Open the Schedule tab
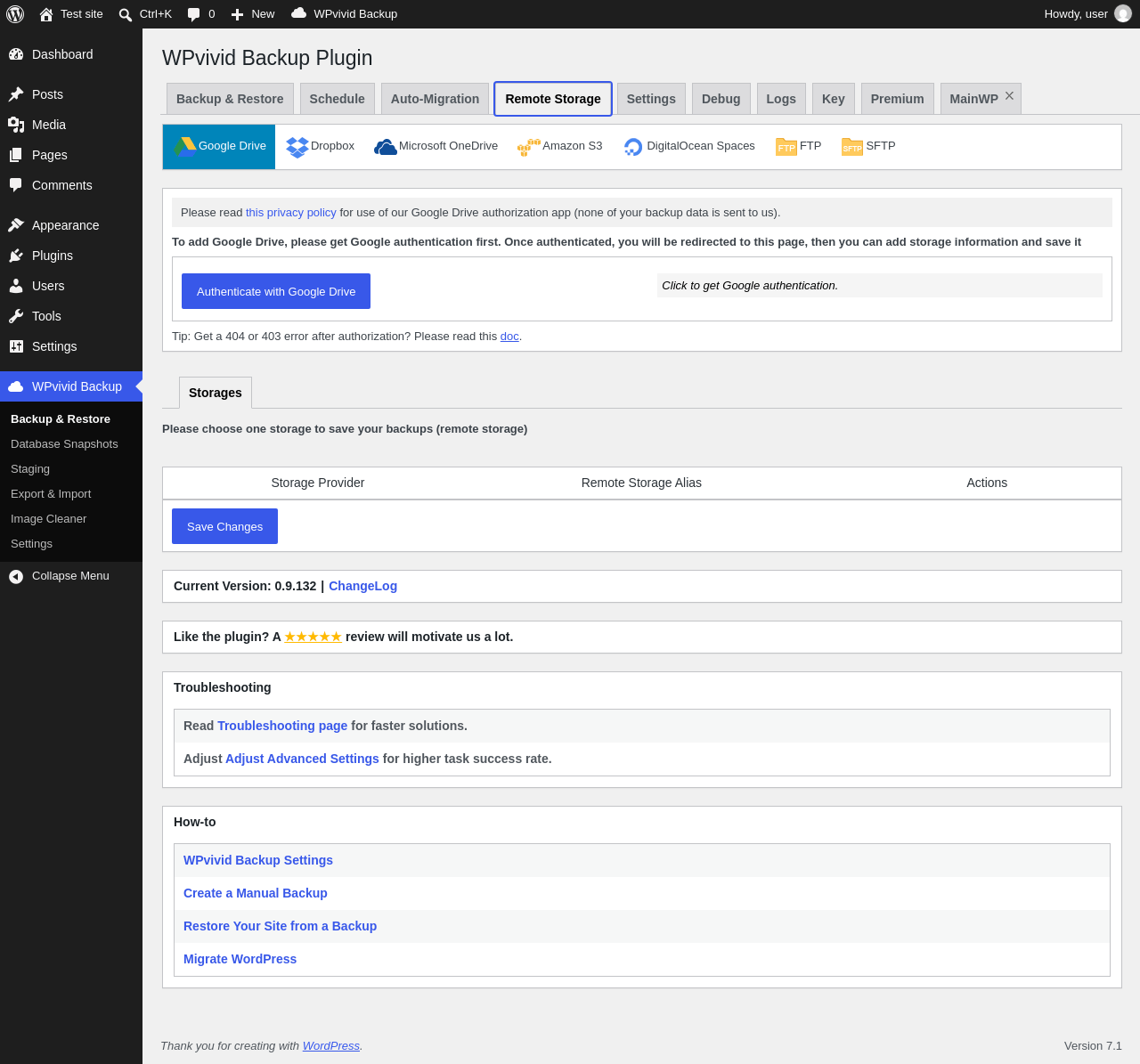Image resolution: width=1140 pixels, height=1064 pixels. click(x=338, y=99)
